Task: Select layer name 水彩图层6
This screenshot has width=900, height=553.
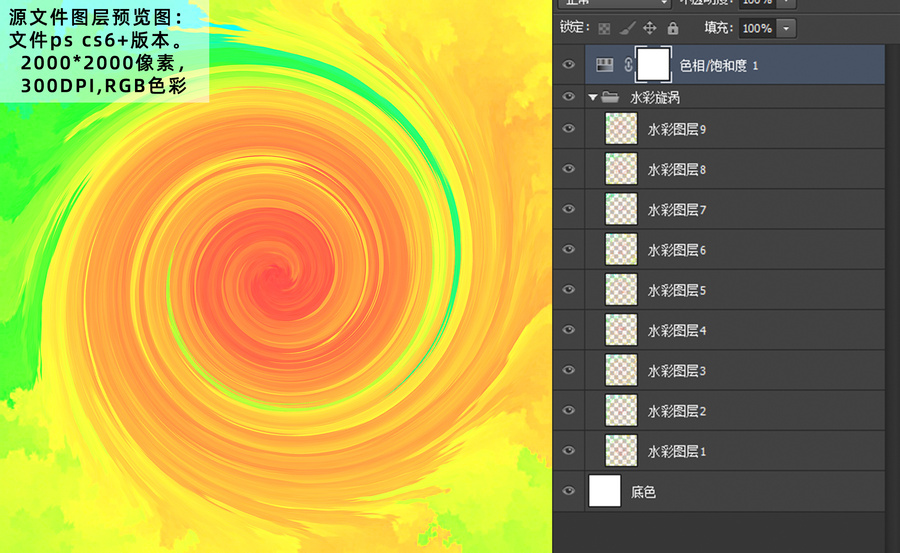Action: pyautogui.click(x=677, y=250)
